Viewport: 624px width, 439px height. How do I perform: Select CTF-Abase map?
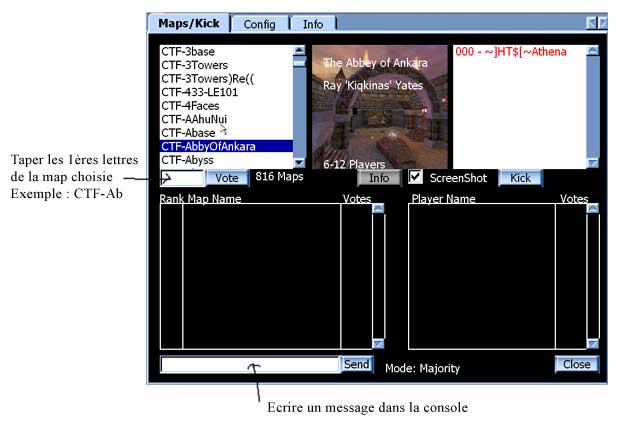tap(226, 133)
